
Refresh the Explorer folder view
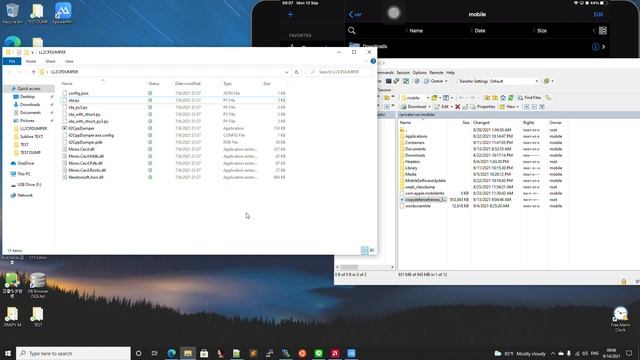(x=297, y=72)
